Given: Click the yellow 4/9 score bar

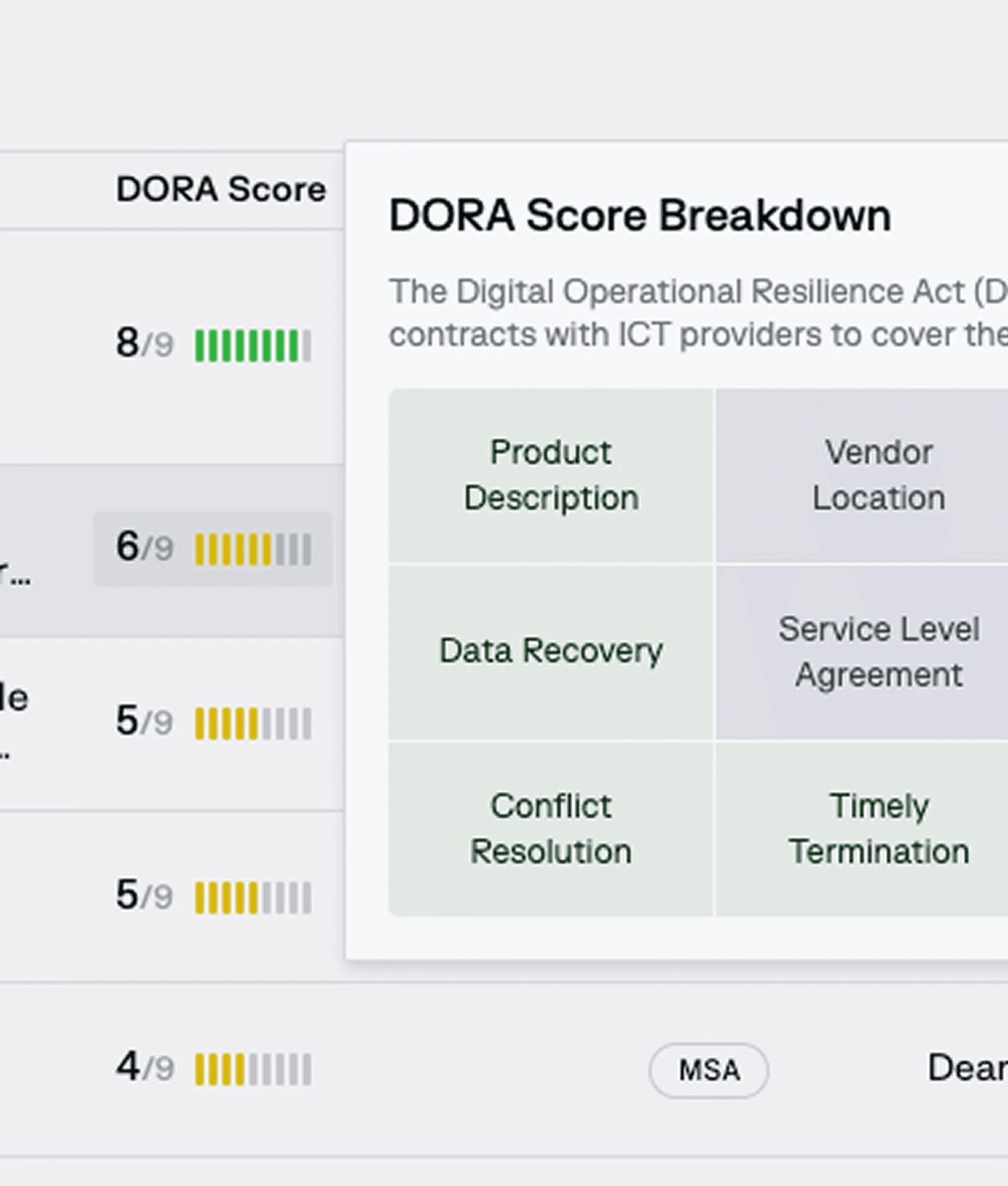Looking at the screenshot, I should [x=253, y=1069].
